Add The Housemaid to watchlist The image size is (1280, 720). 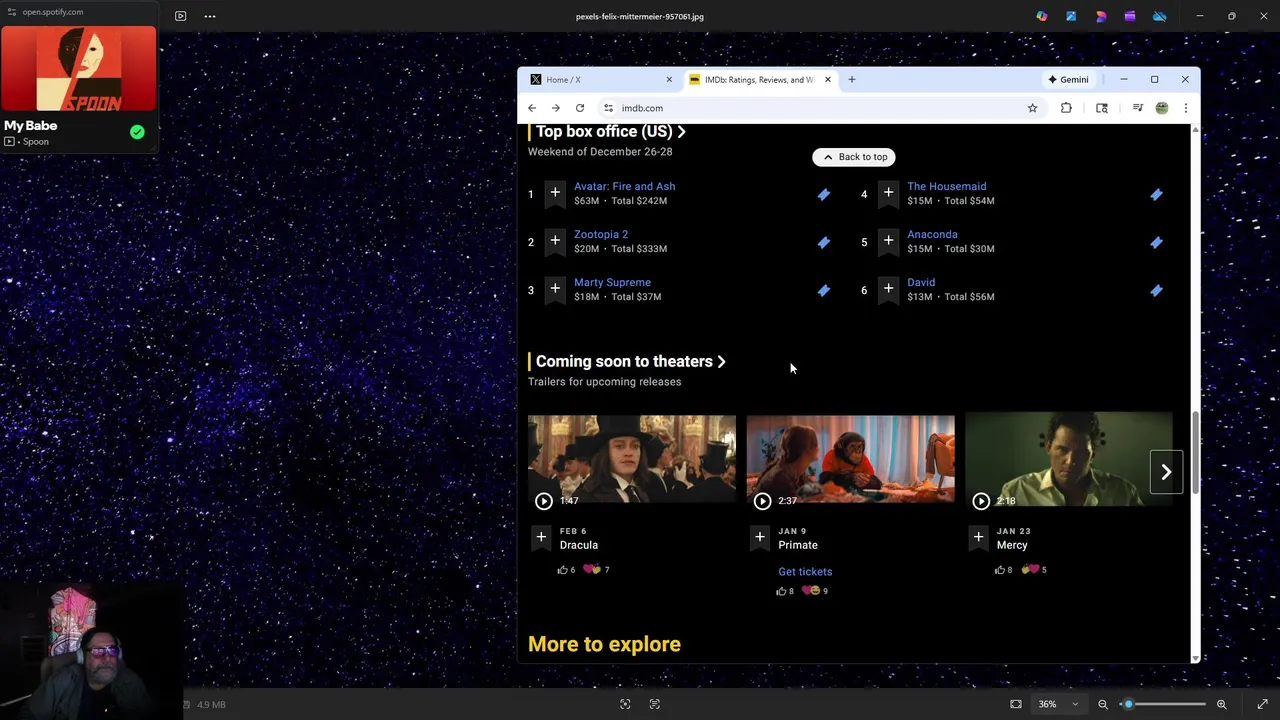click(x=888, y=193)
